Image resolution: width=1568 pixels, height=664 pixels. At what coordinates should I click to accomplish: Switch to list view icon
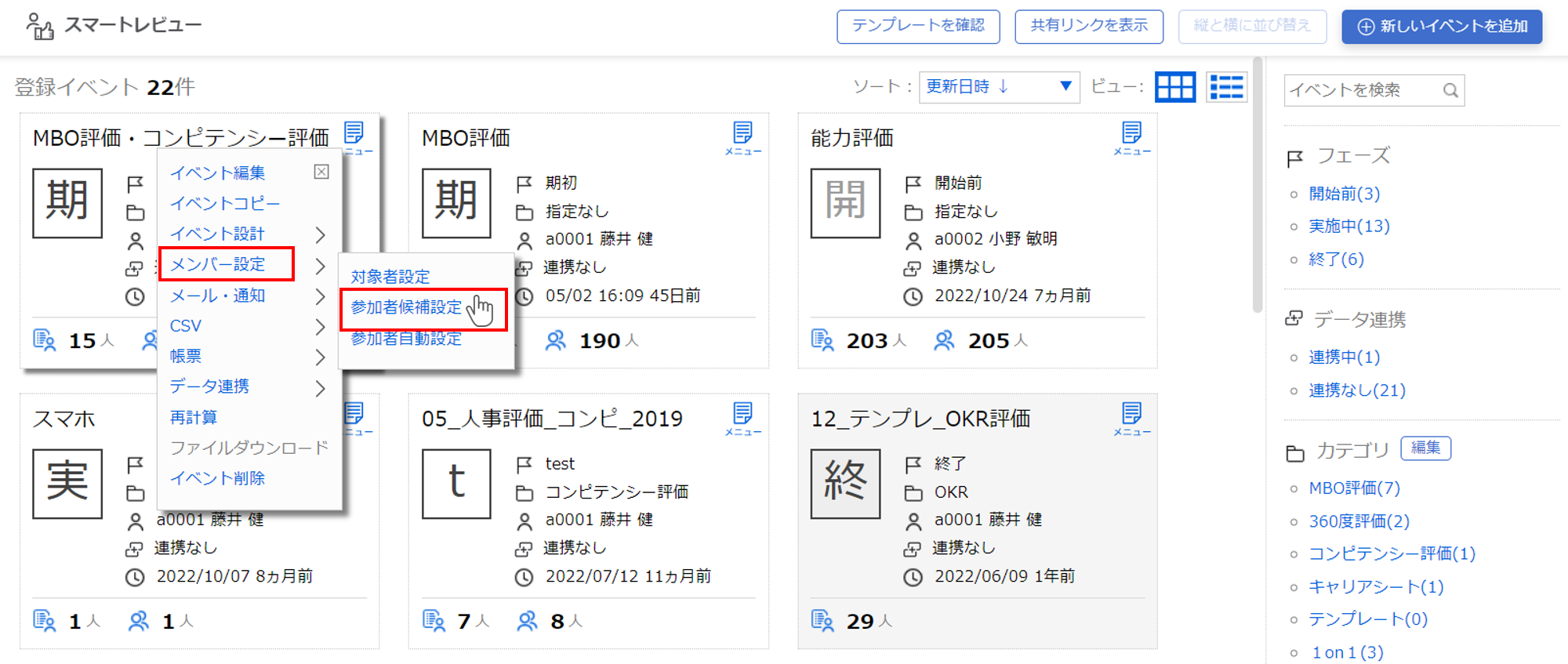coord(1227,87)
